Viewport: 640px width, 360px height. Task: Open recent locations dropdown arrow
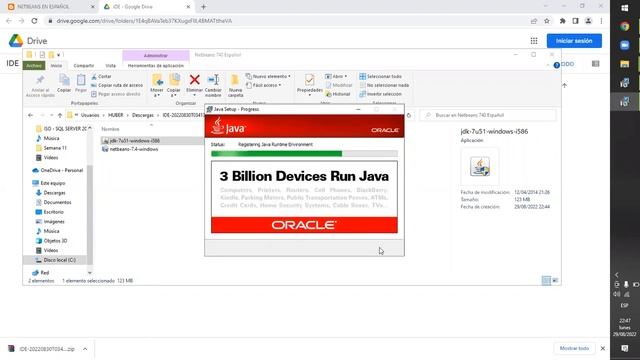(x=51, y=116)
